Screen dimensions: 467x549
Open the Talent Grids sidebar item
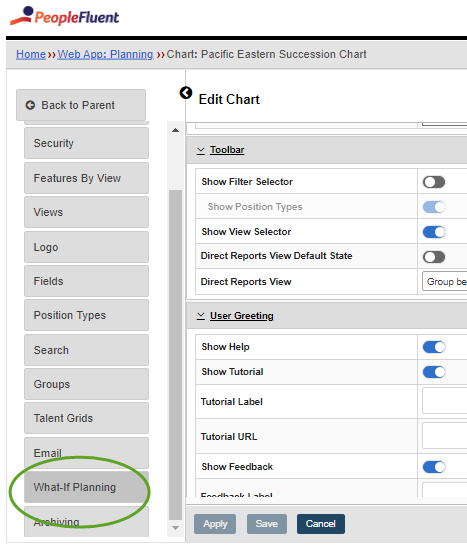click(x=86, y=418)
